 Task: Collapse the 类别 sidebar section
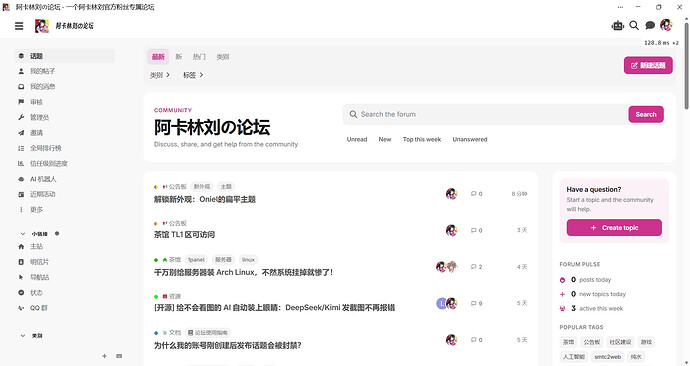[x=32, y=335]
